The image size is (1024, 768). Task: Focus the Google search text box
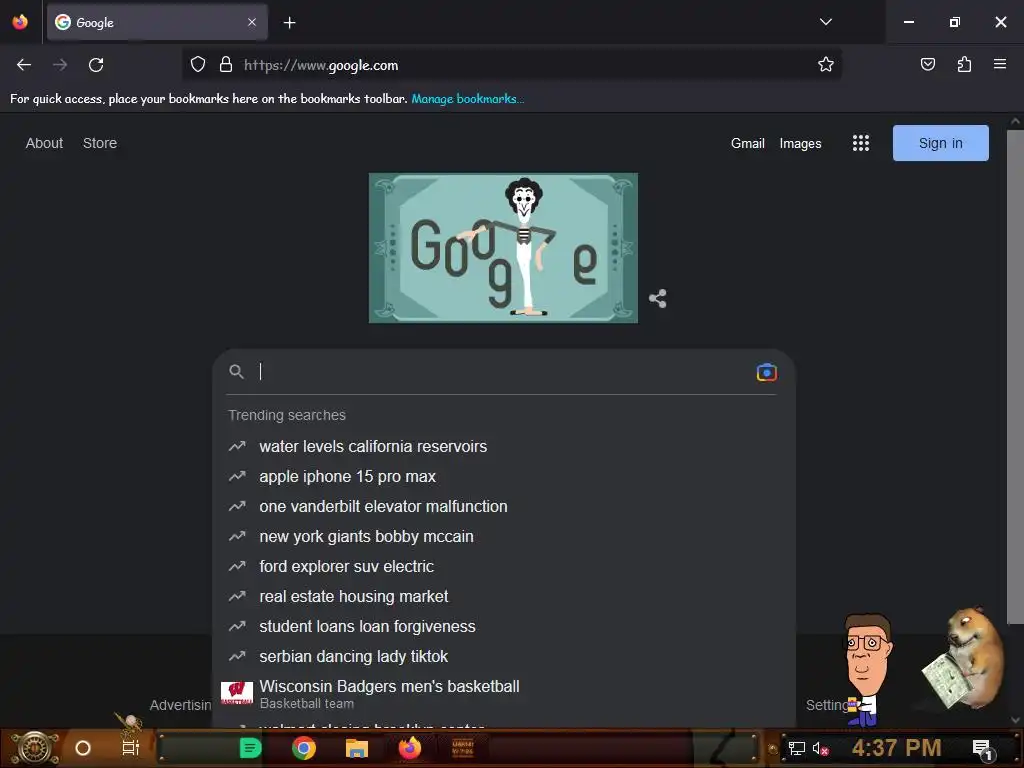(x=503, y=372)
